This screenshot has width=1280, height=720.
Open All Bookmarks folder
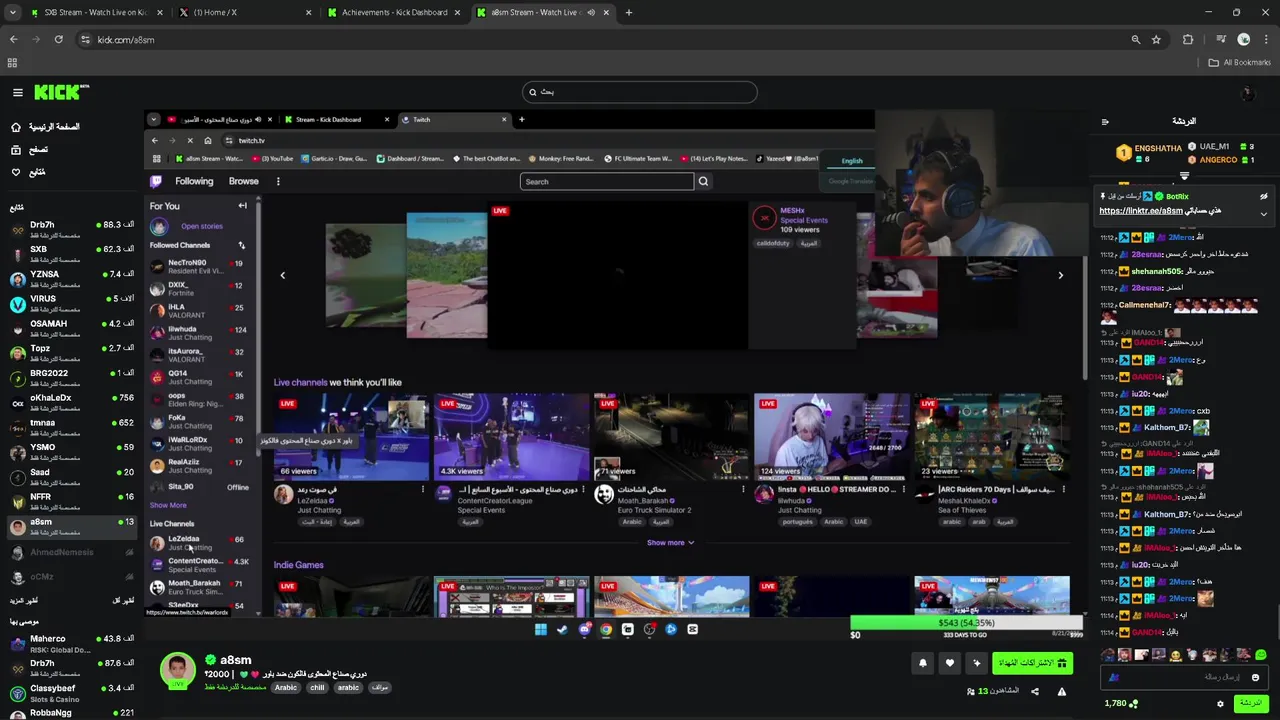[1239, 62]
